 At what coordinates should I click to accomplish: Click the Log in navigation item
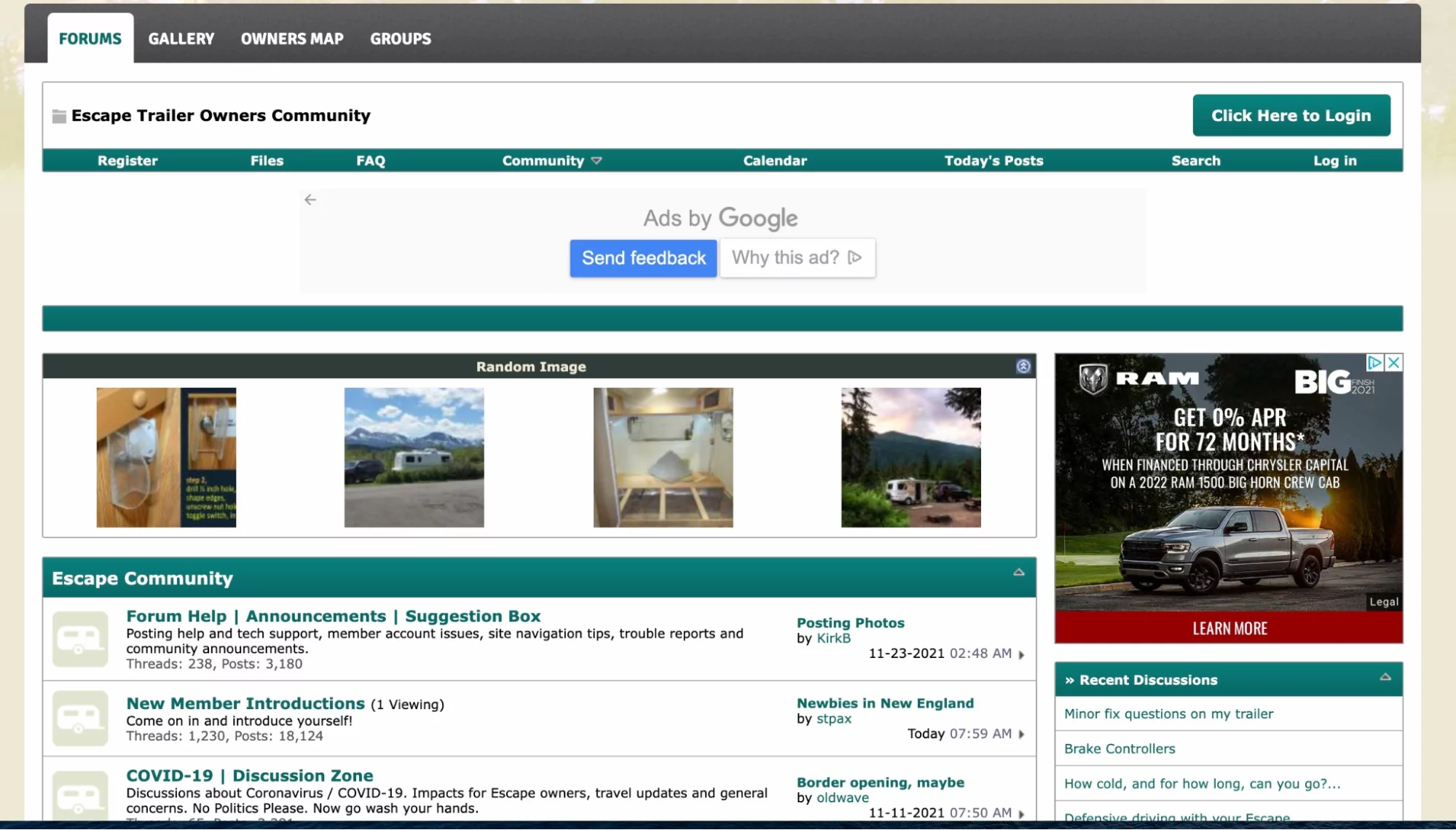point(1335,161)
